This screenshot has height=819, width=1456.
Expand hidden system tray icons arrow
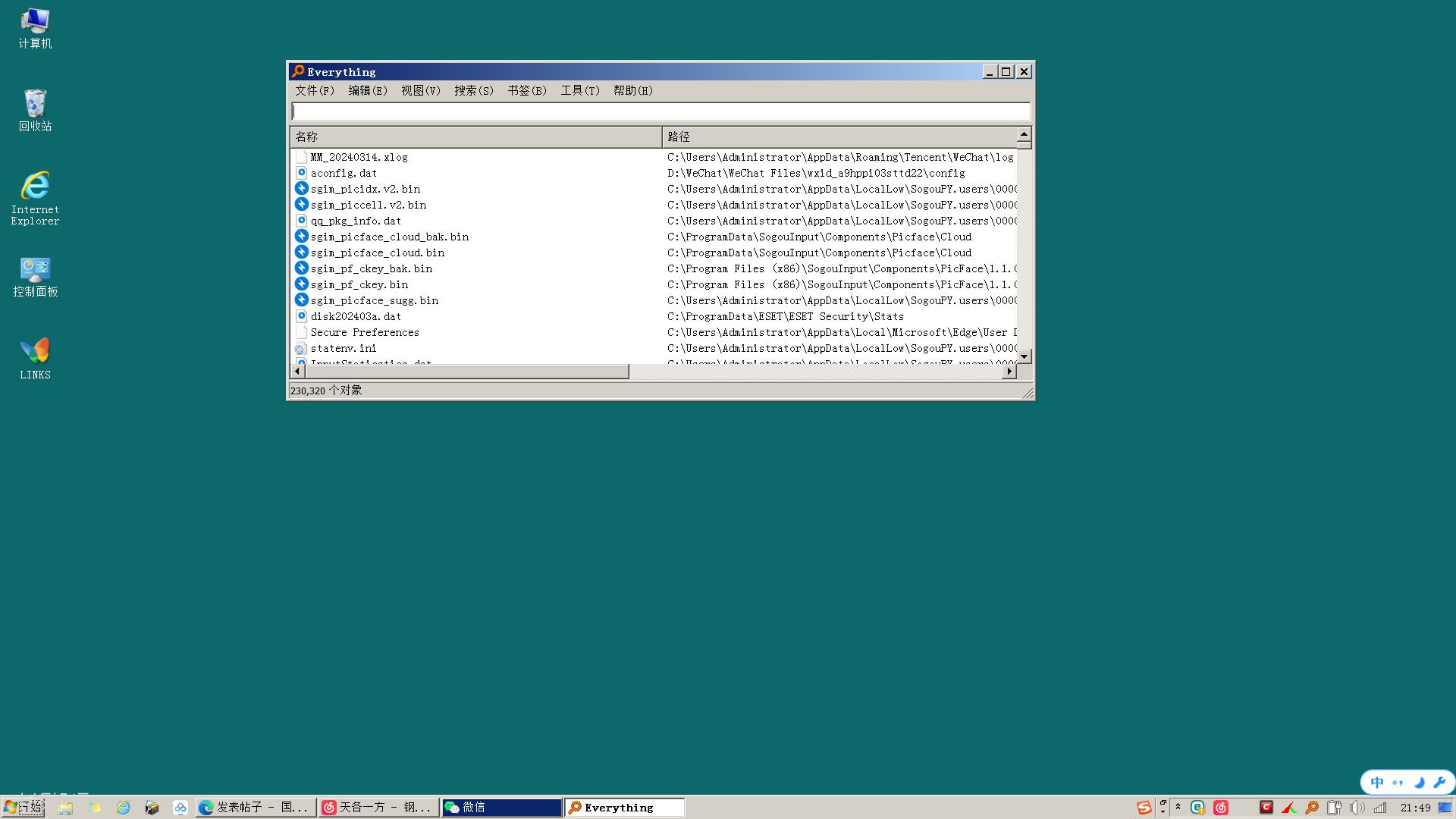point(1178,807)
